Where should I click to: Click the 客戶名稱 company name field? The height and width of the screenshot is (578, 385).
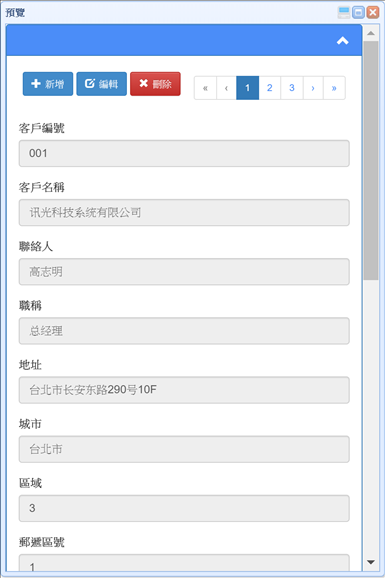coord(184,213)
